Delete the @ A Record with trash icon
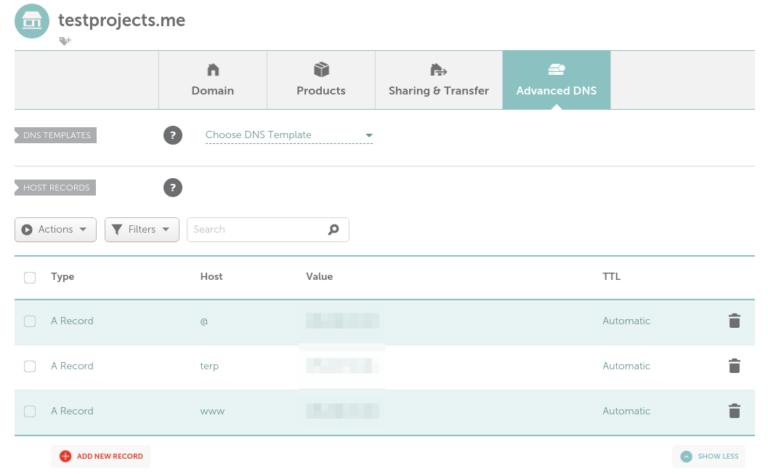The width and height of the screenshot is (768, 474). [x=734, y=321]
